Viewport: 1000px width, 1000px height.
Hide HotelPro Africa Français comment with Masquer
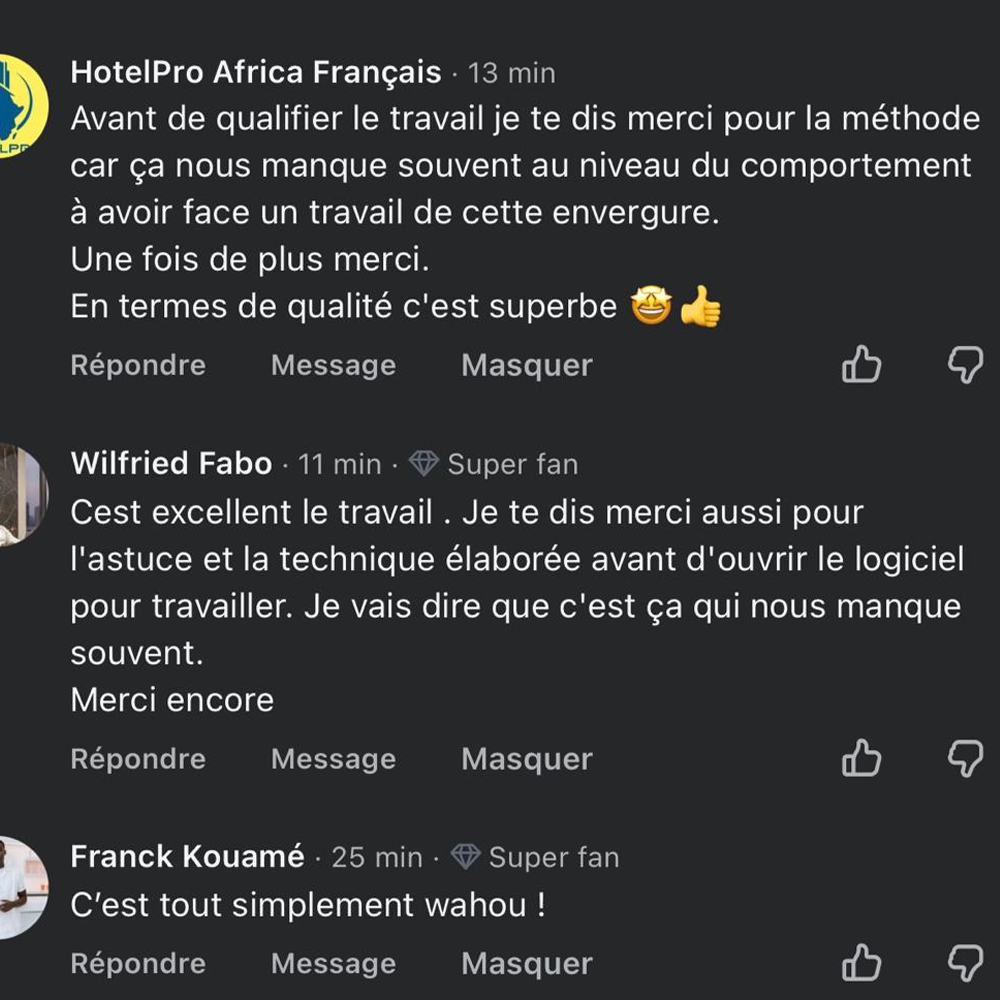526,366
